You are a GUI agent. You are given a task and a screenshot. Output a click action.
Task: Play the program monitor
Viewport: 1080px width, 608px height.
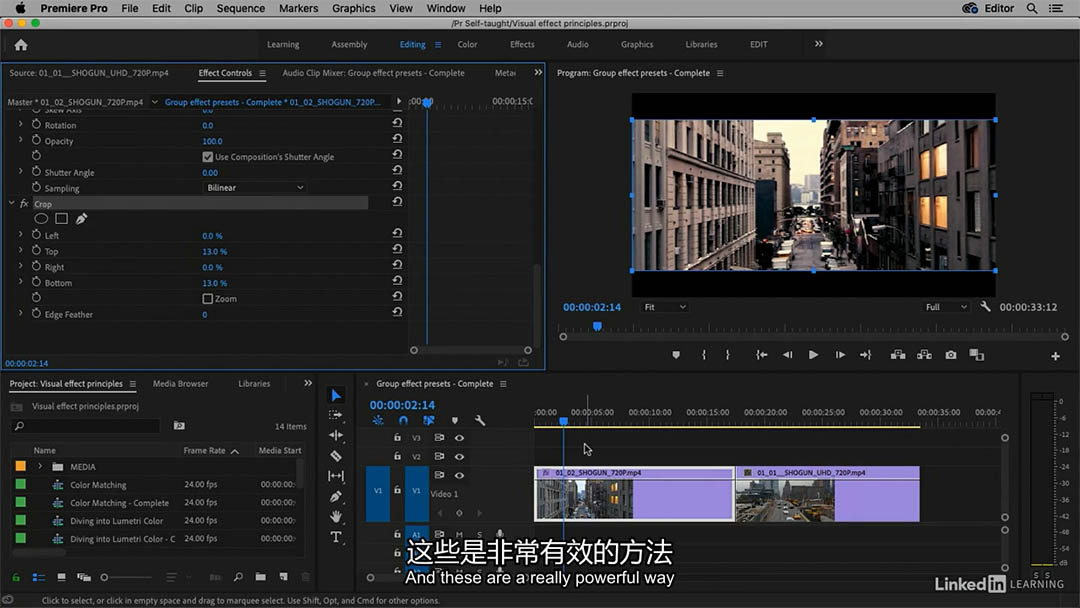(x=813, y=355)
